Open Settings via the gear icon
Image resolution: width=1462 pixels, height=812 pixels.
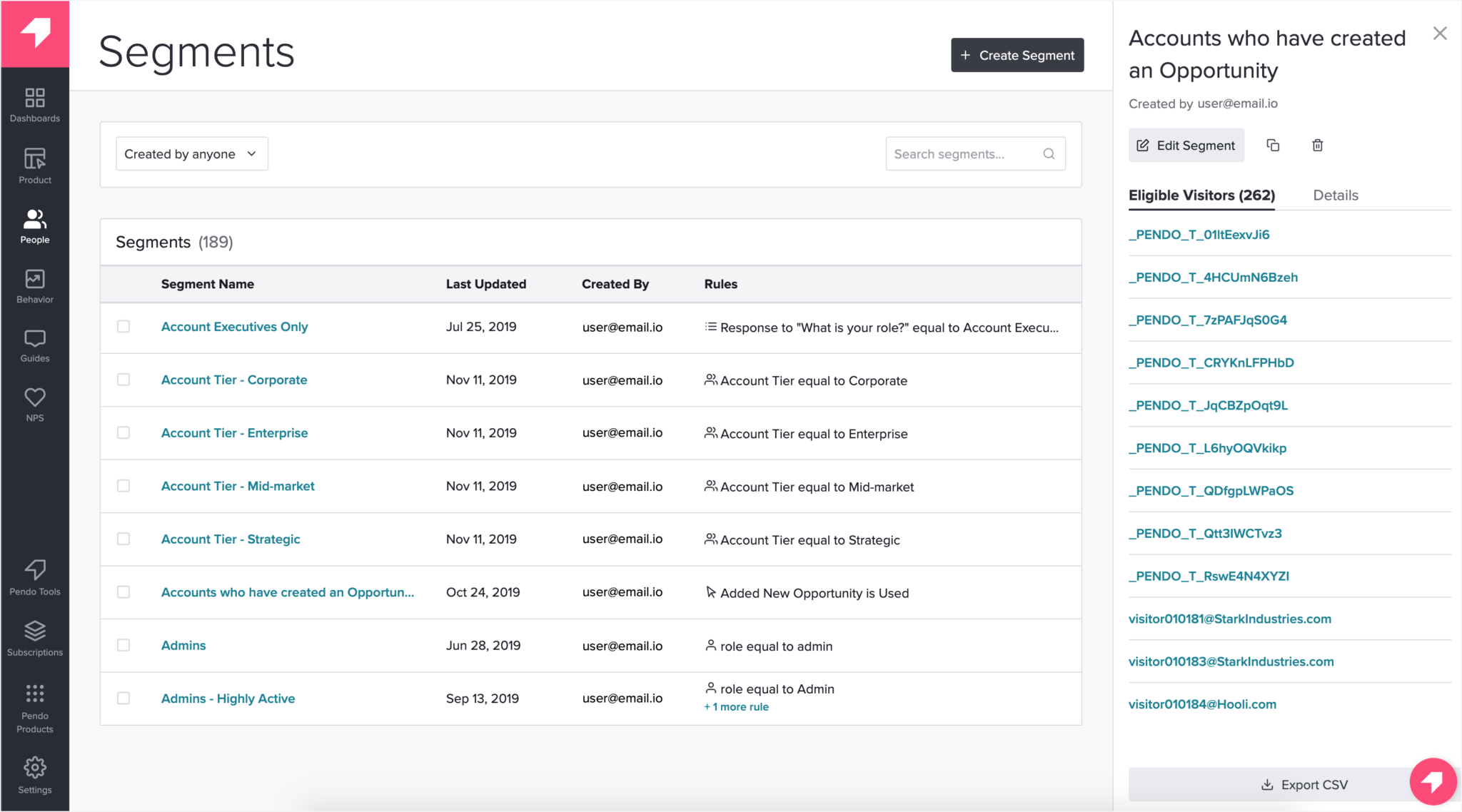[x=34, y=773]
